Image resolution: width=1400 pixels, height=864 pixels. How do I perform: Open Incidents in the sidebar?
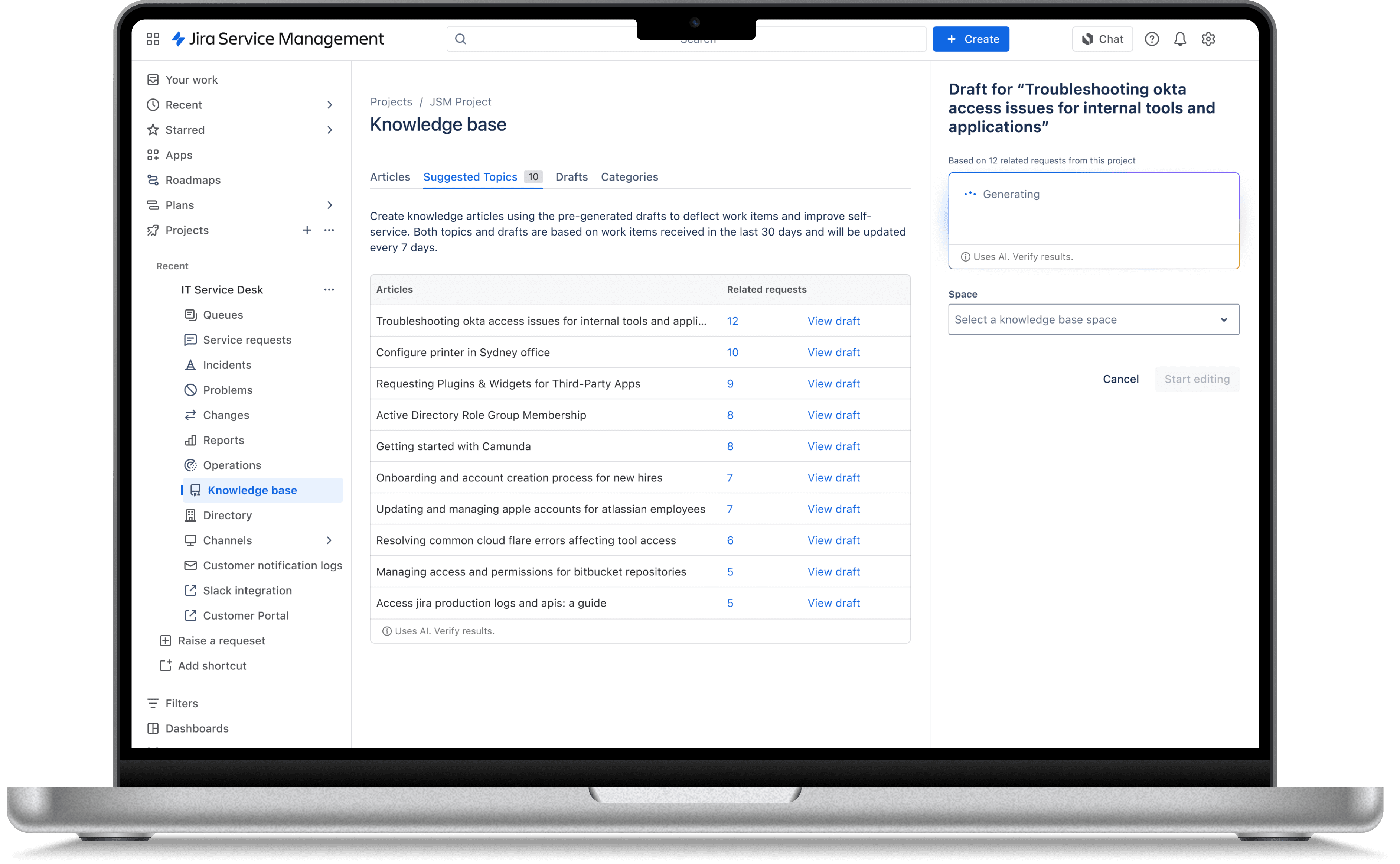227,365
